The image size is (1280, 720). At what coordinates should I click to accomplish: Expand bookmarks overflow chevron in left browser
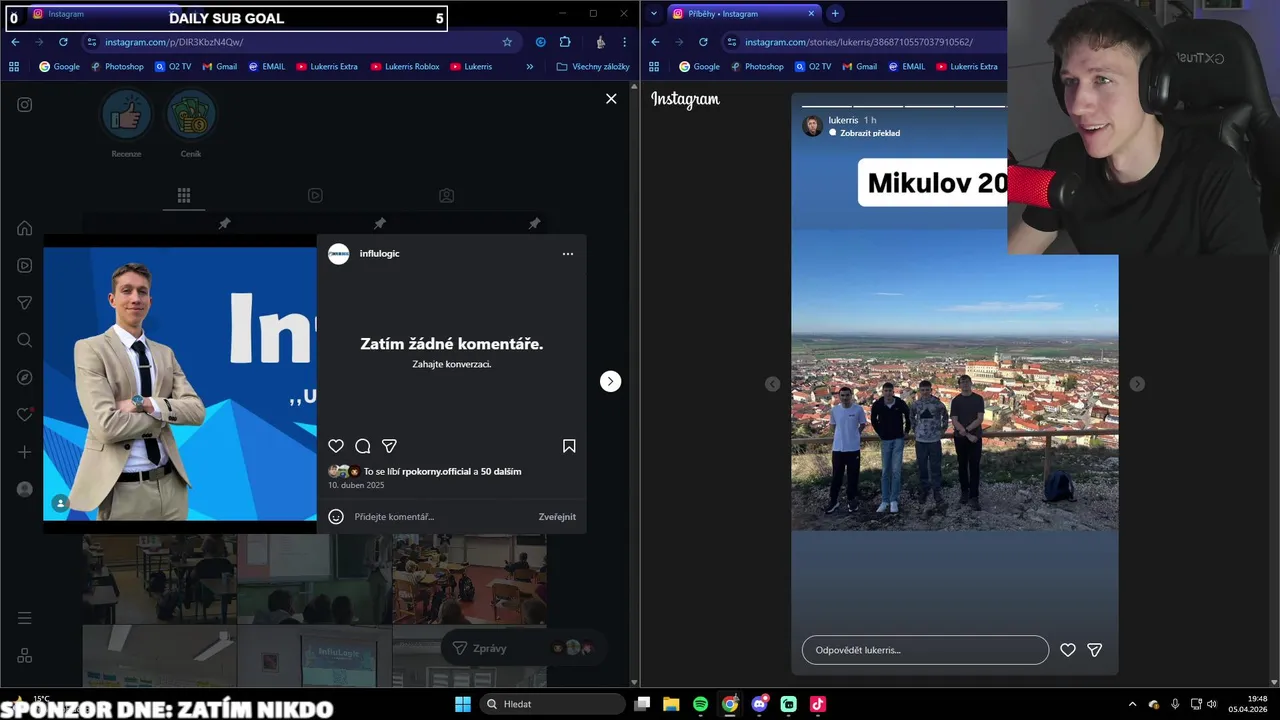[x=530, y=67]
